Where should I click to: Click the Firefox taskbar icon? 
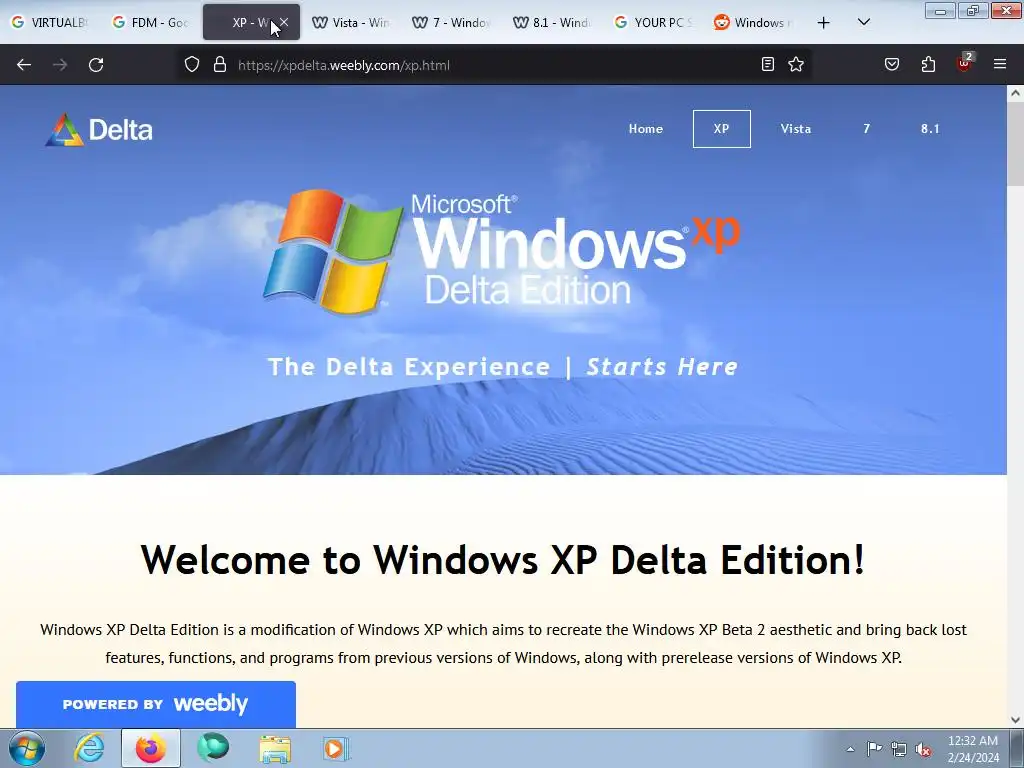[x=151, y=748]
